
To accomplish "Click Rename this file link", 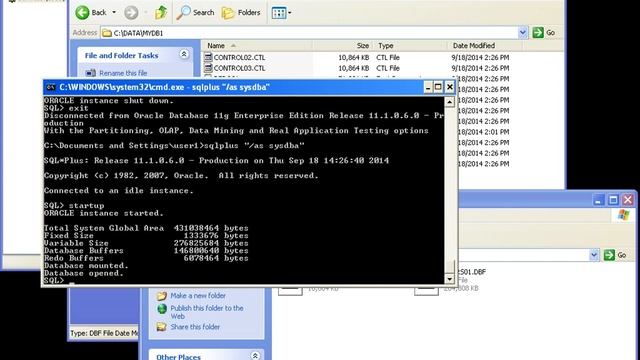I will tap(123, 73).
